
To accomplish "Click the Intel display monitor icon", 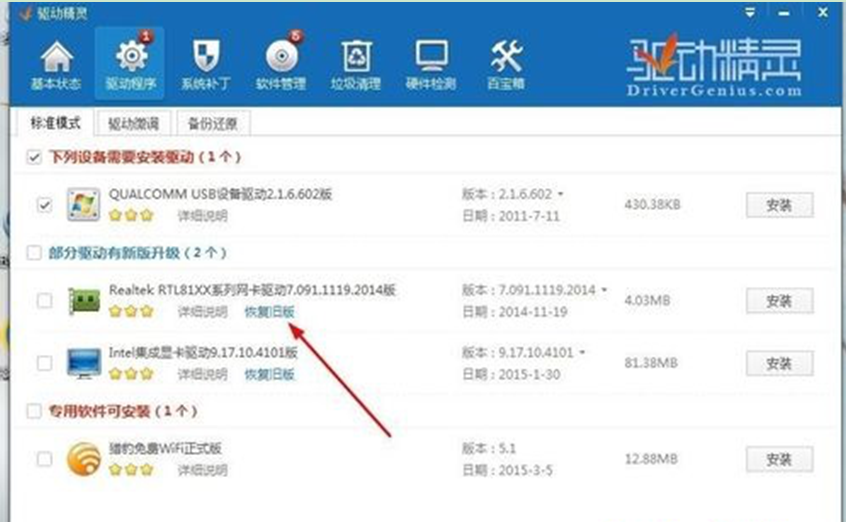I will click(x=84, y=363).
